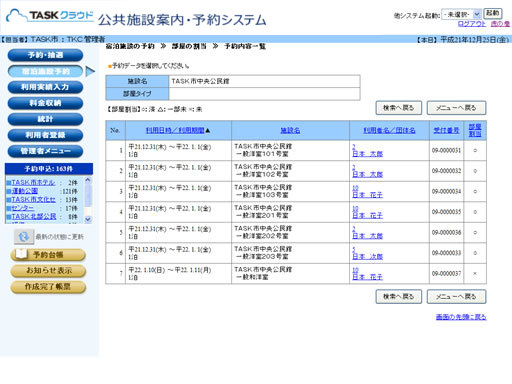Open 日本 次郎 link for receipt 09-0000033
Image resolution: width=512 pixels, height=384 pixels.
tap(367, 257)
